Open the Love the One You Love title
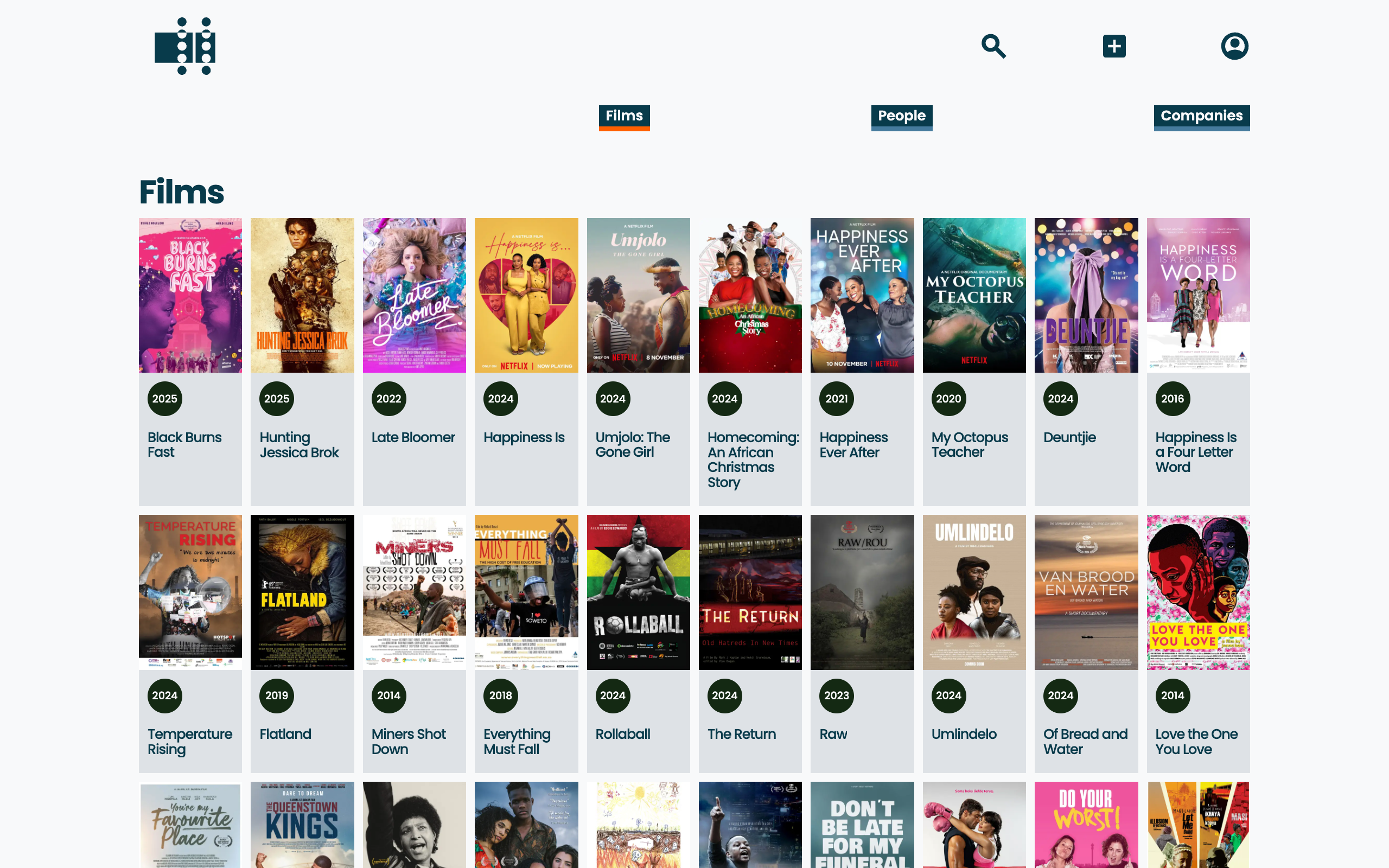Viewport: 1389px width, 868px height. tap(1196, 742)
